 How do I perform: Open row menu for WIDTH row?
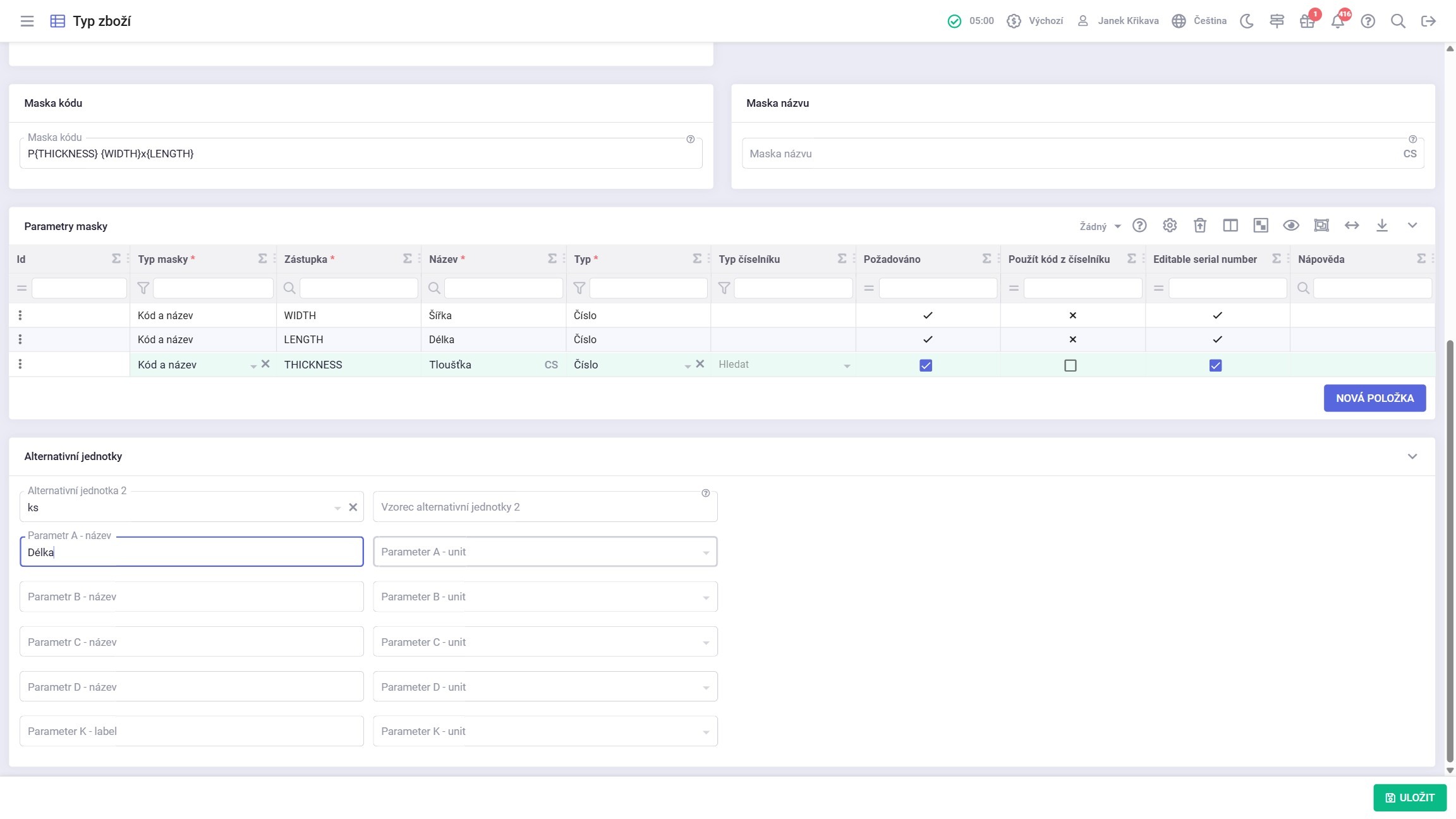(20, 315)
